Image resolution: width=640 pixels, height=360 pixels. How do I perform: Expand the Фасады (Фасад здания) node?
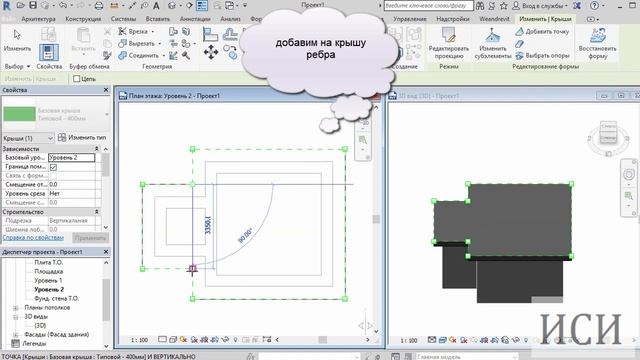click(x=16, y=335)
